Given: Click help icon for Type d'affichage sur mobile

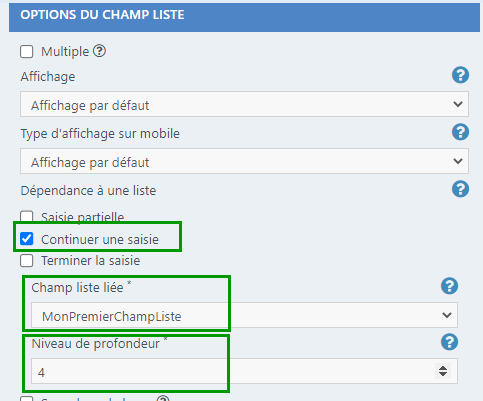Looking at the screenshot, I should 460,132.
